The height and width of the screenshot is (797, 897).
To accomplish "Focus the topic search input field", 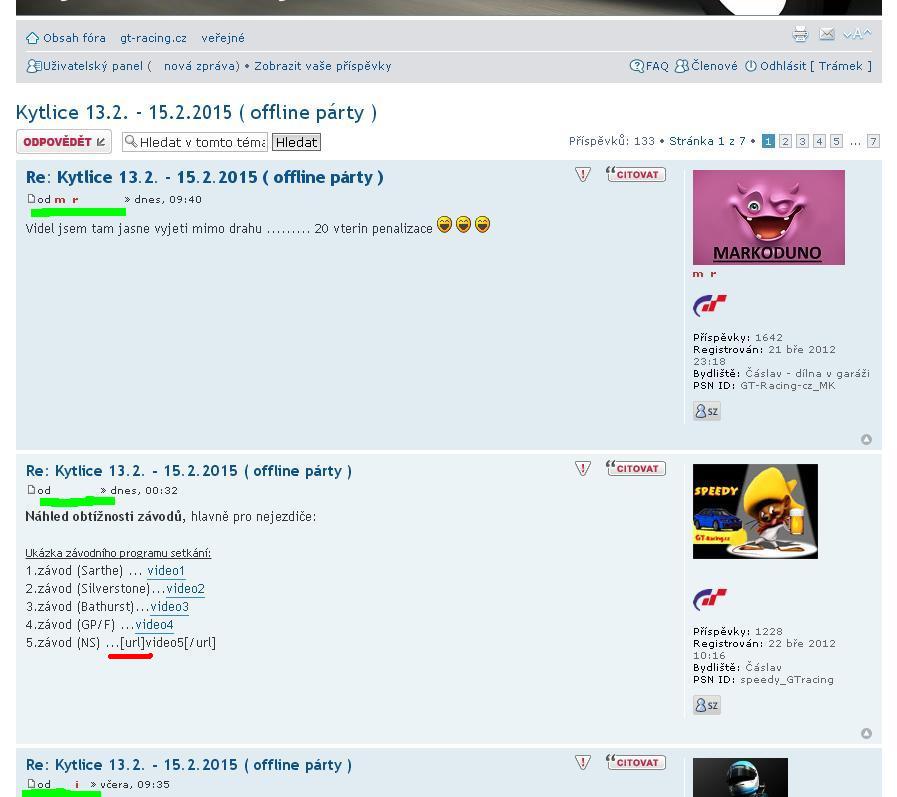I will click(x=201, y=142).
